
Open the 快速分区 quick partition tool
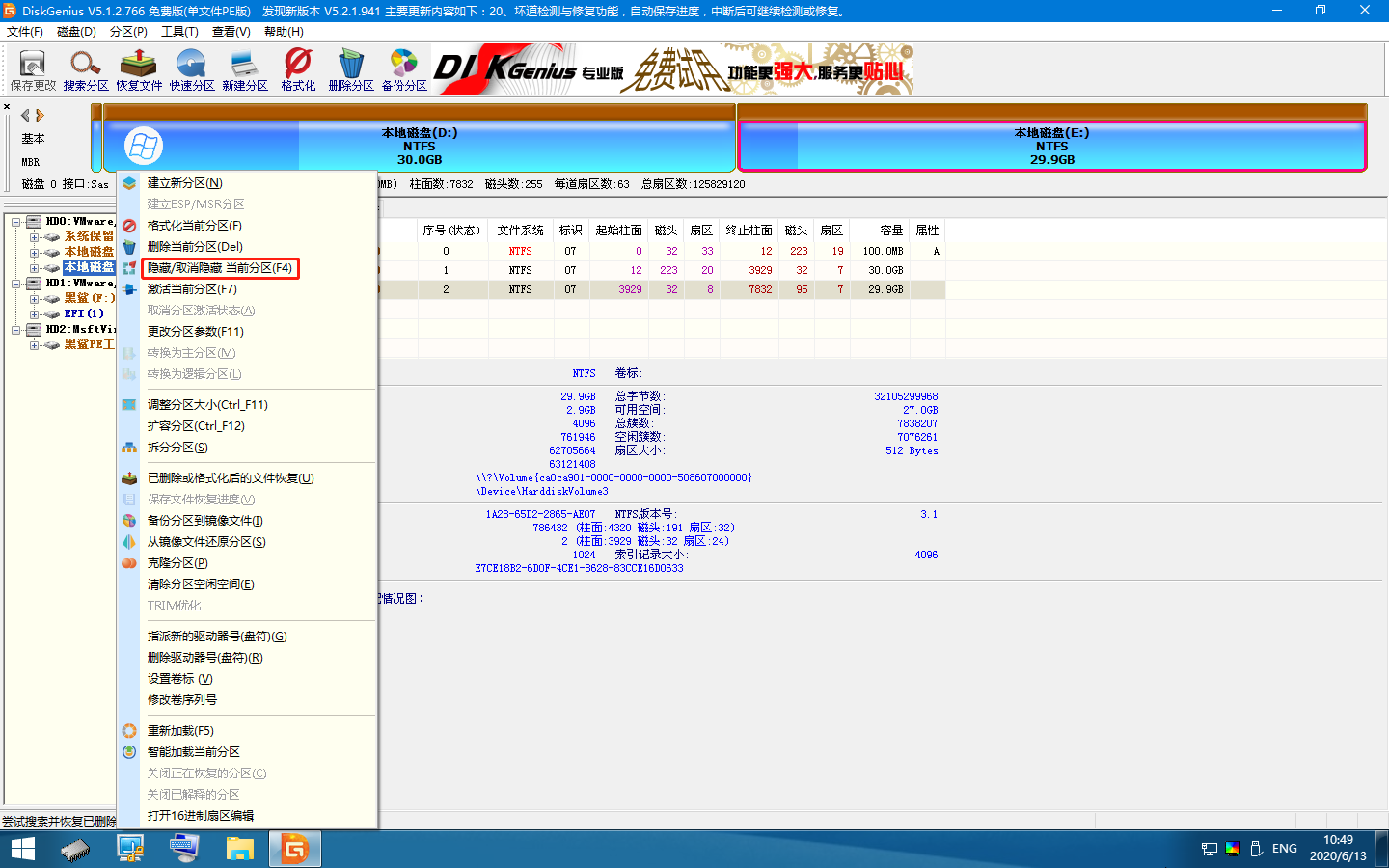click(x=192, y=69)
